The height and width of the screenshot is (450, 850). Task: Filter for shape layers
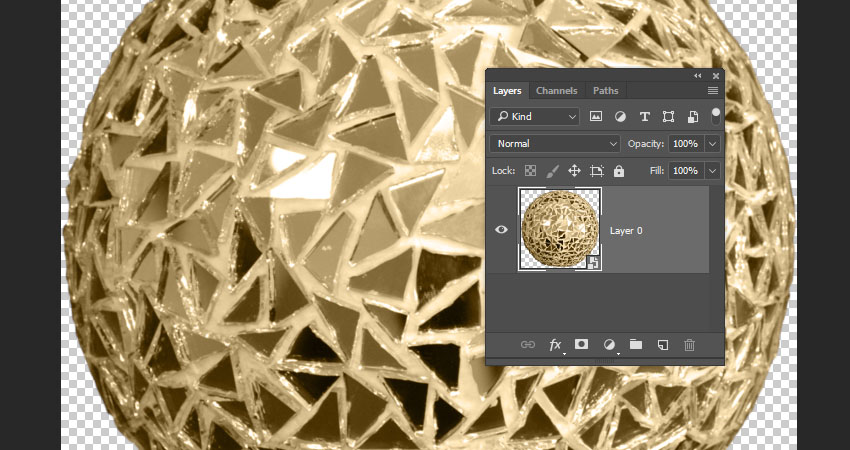[668, 117]
